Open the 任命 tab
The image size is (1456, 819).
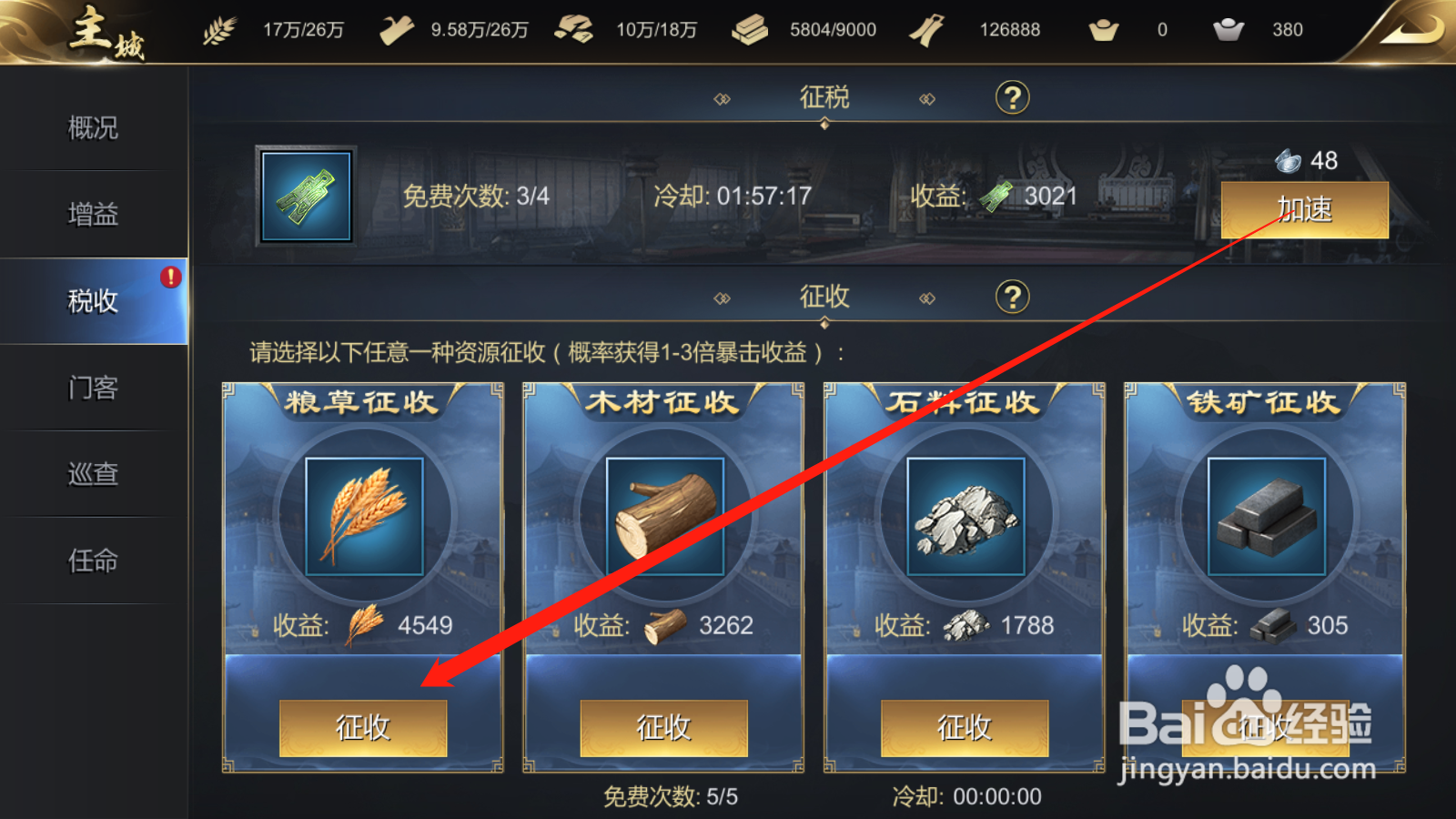(94, 561)
